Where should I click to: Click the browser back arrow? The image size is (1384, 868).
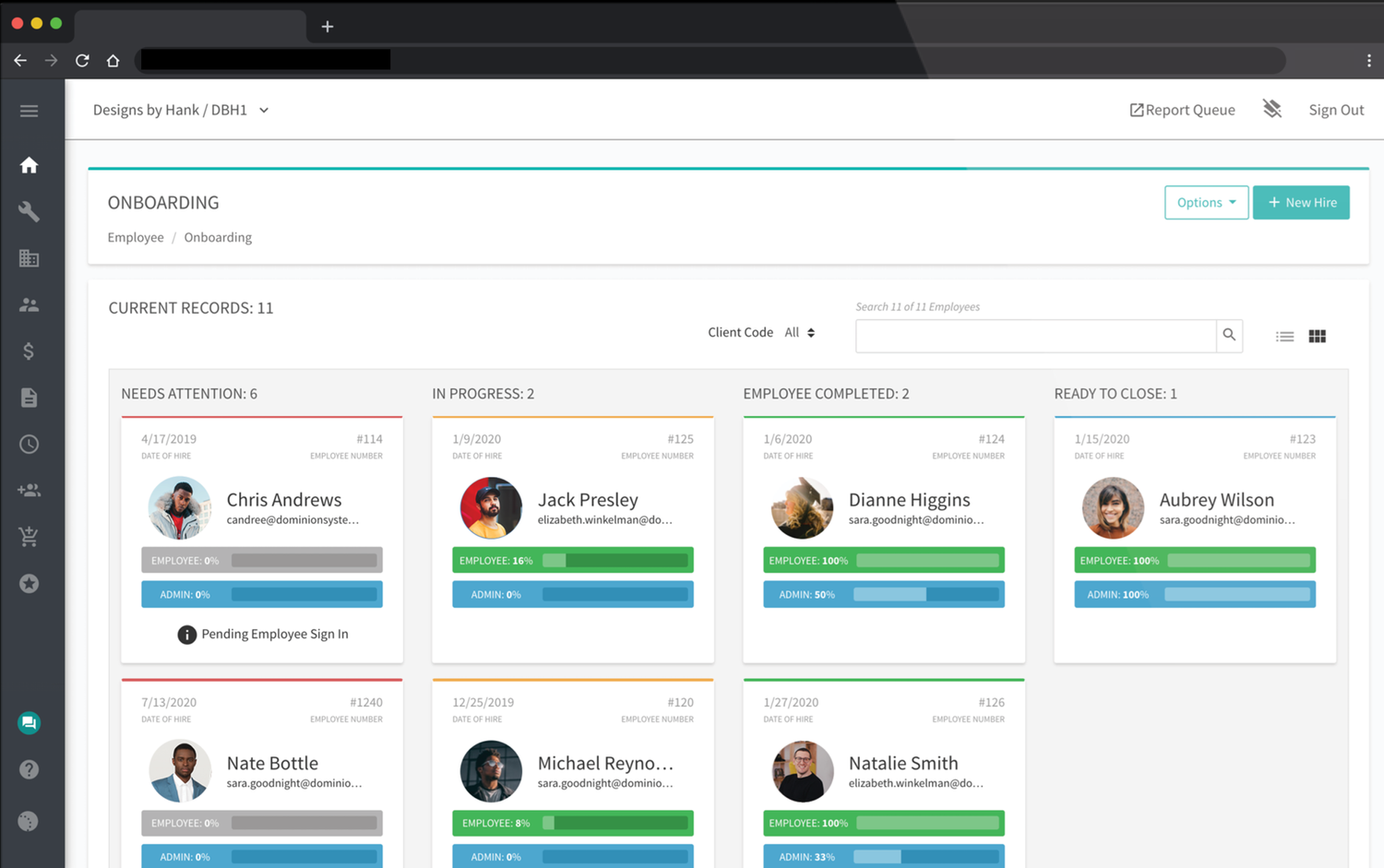20,61
